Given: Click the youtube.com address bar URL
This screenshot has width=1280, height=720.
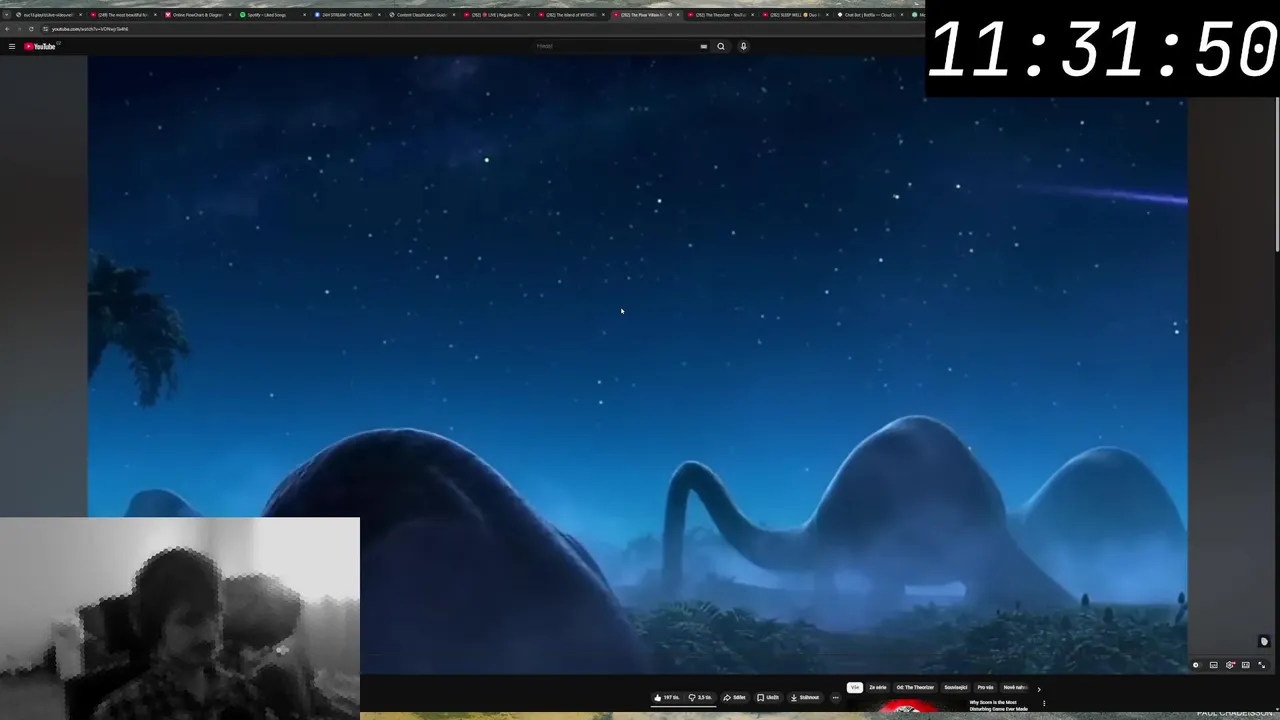Looking at the screenshot, I should 90,29.
